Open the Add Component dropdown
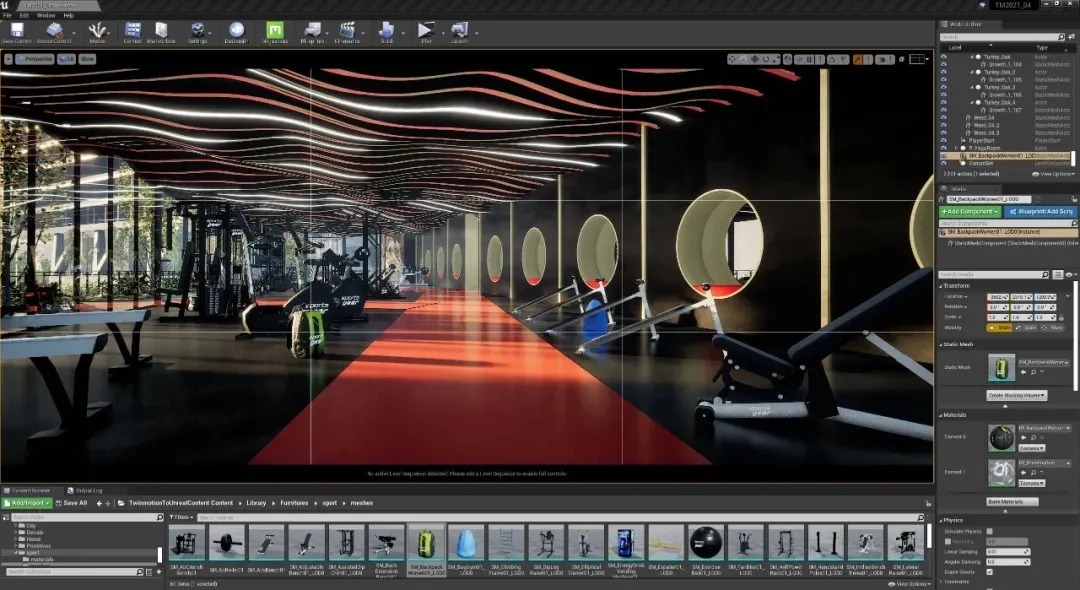 click(x=970, y=211)
